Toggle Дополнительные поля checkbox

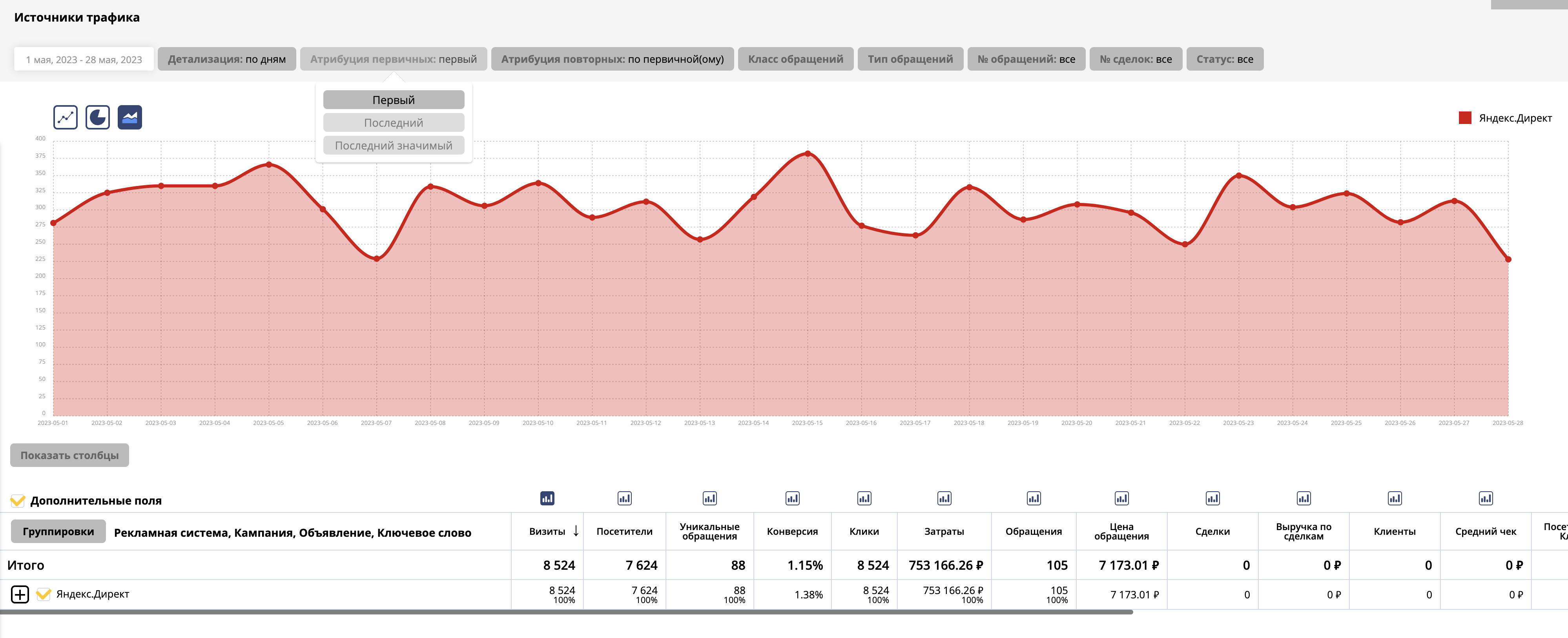[18, 501]
